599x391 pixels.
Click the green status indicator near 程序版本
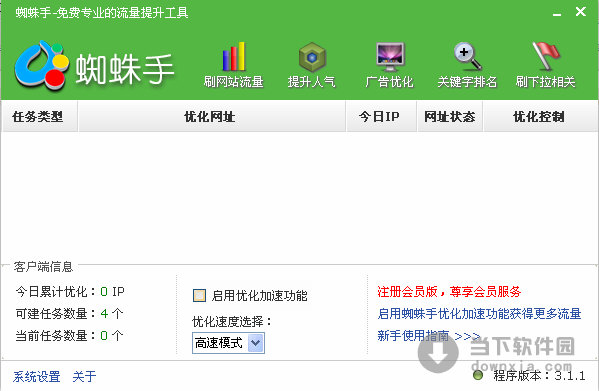point(478,375)
